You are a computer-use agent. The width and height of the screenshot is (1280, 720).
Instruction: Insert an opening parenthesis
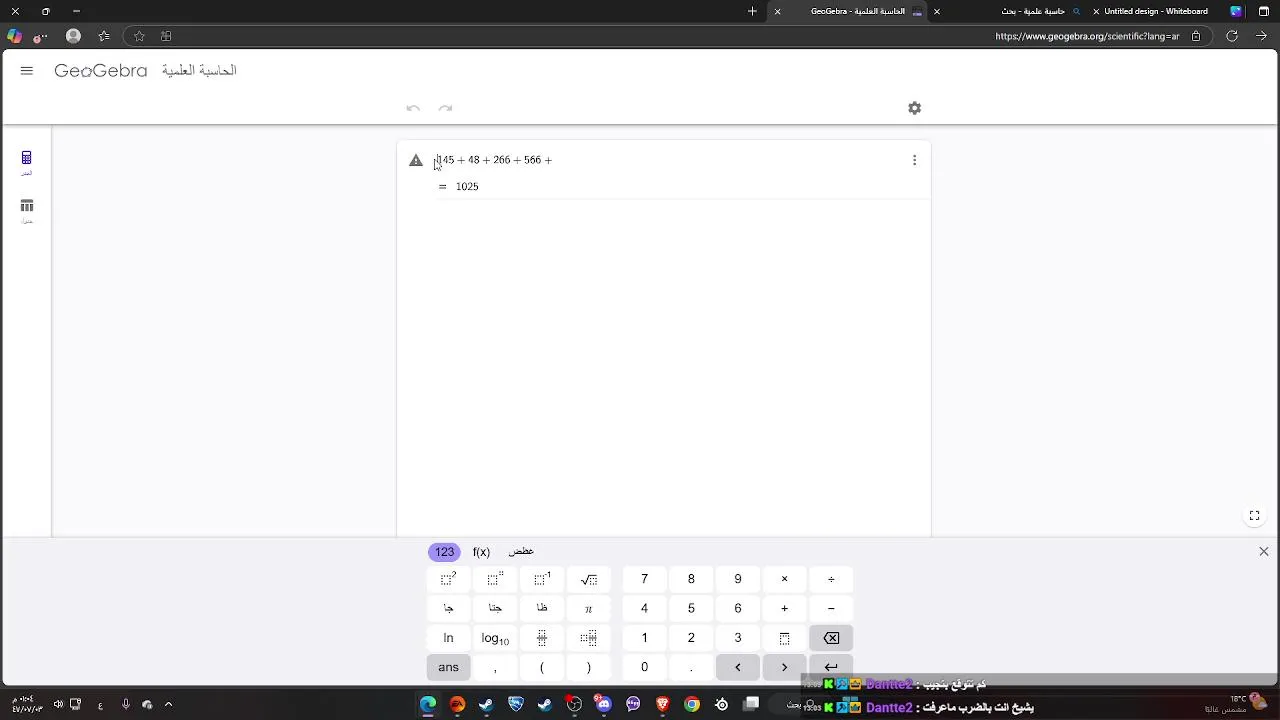coord(542,667)
